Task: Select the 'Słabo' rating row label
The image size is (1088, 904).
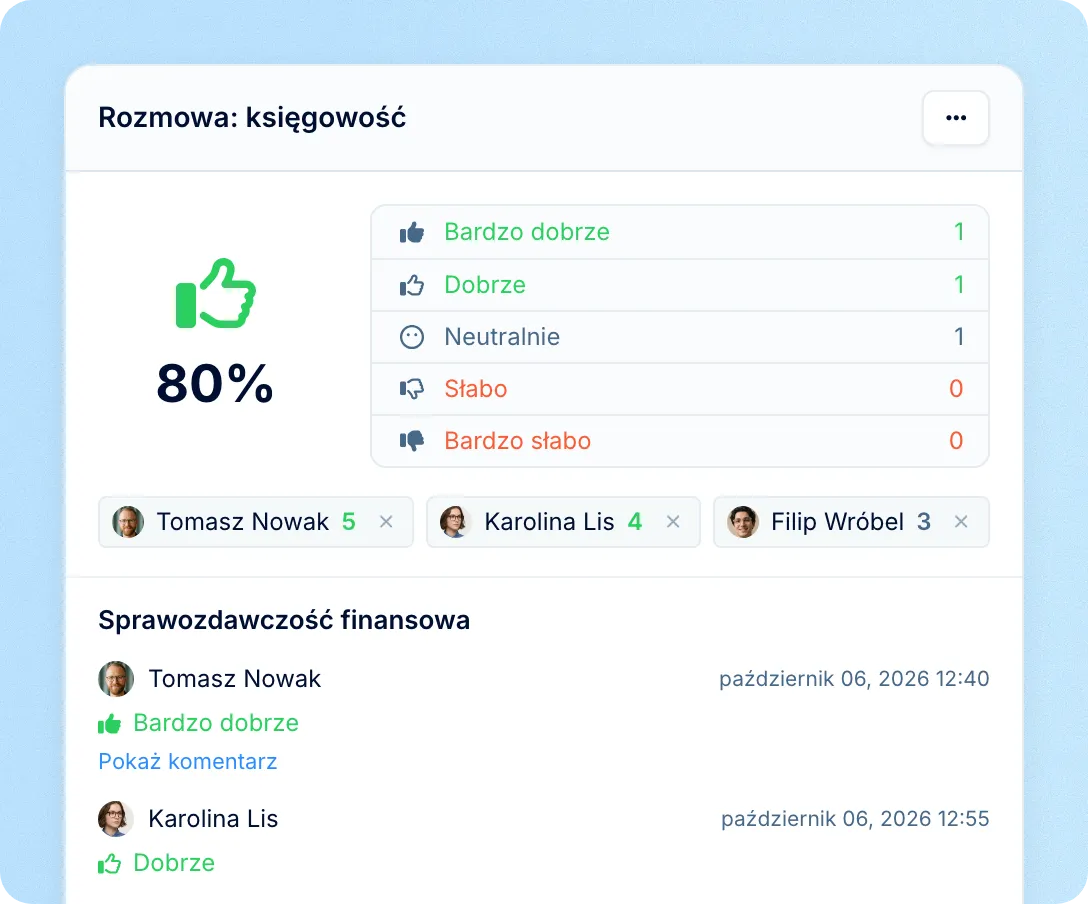Action: coord(475,389)
